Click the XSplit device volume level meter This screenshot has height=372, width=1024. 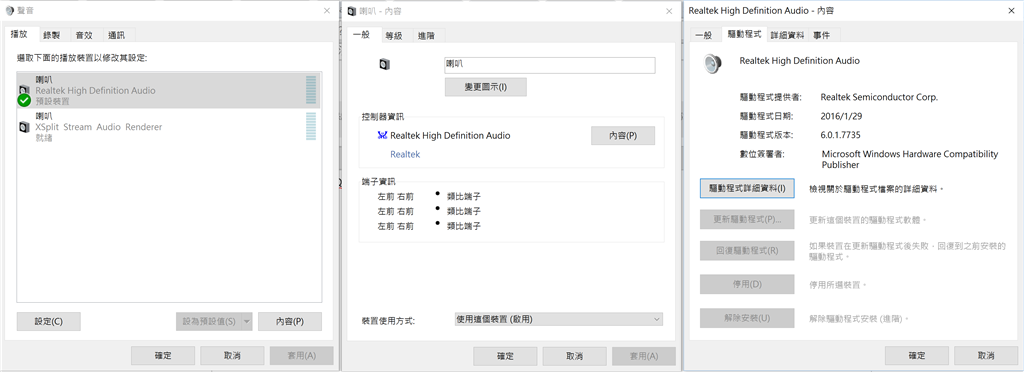311,126
